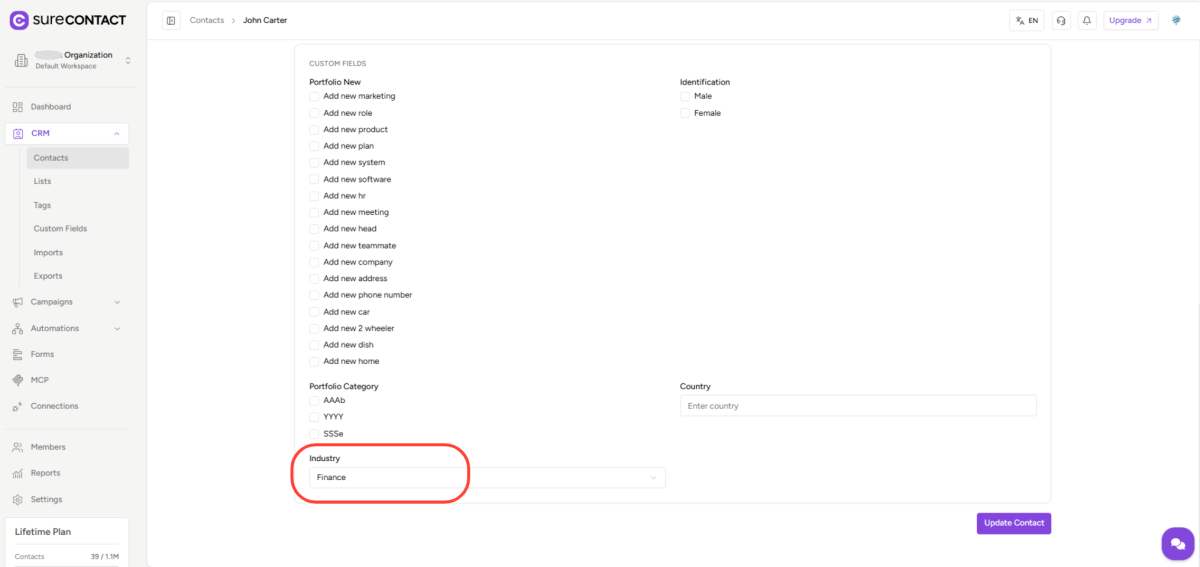Select Tags in the CRM submenu
Viewport: 1200px width, 567px height.
[42, 205]
